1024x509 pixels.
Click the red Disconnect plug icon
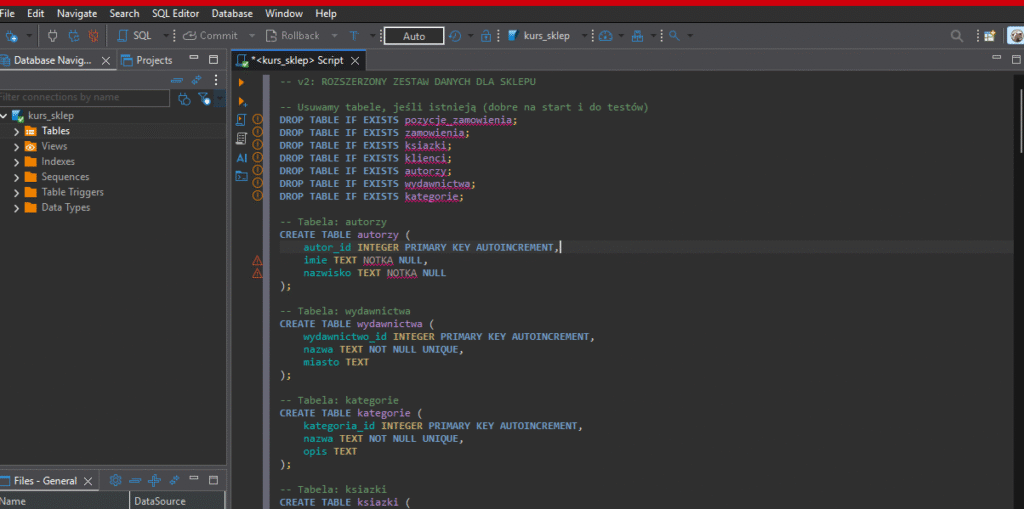[93, 36]
